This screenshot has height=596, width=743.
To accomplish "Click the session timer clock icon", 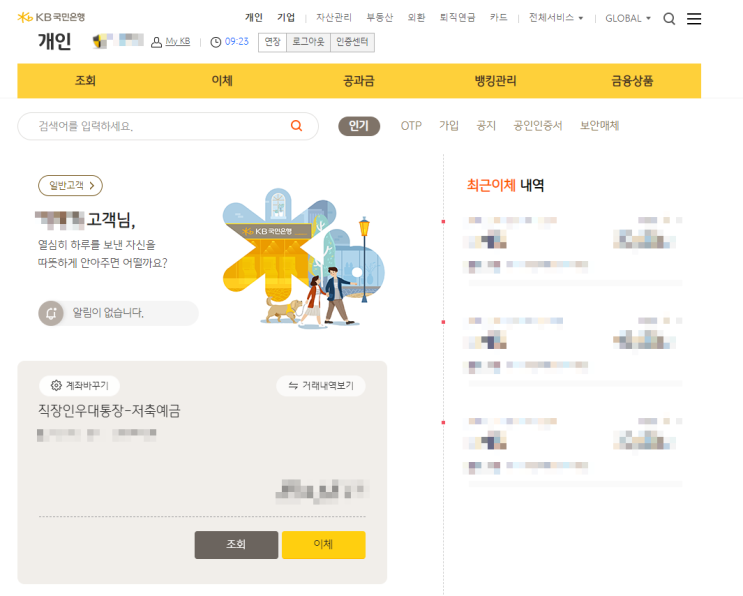I will [216, 42].
